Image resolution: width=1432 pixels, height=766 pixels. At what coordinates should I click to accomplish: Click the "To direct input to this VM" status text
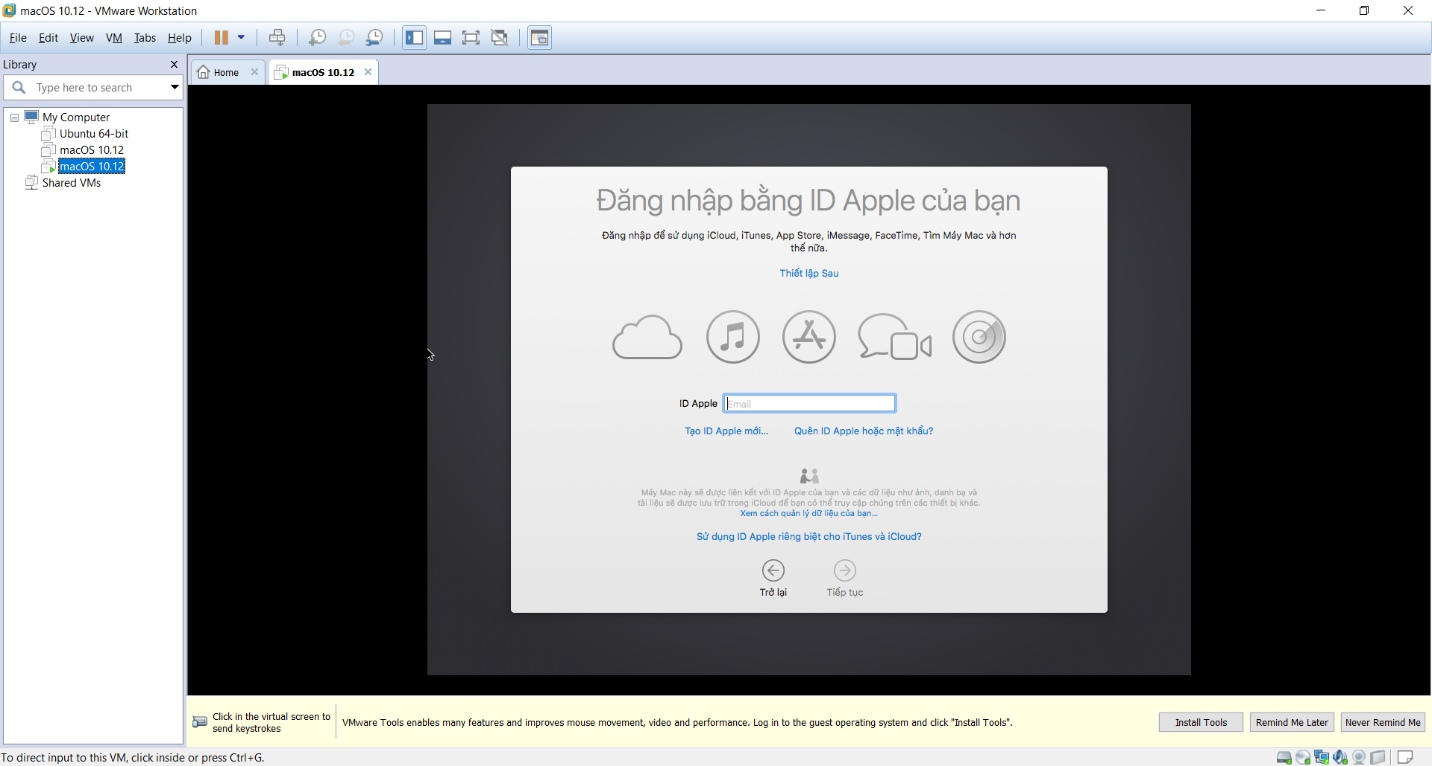[x=132, y=757]
